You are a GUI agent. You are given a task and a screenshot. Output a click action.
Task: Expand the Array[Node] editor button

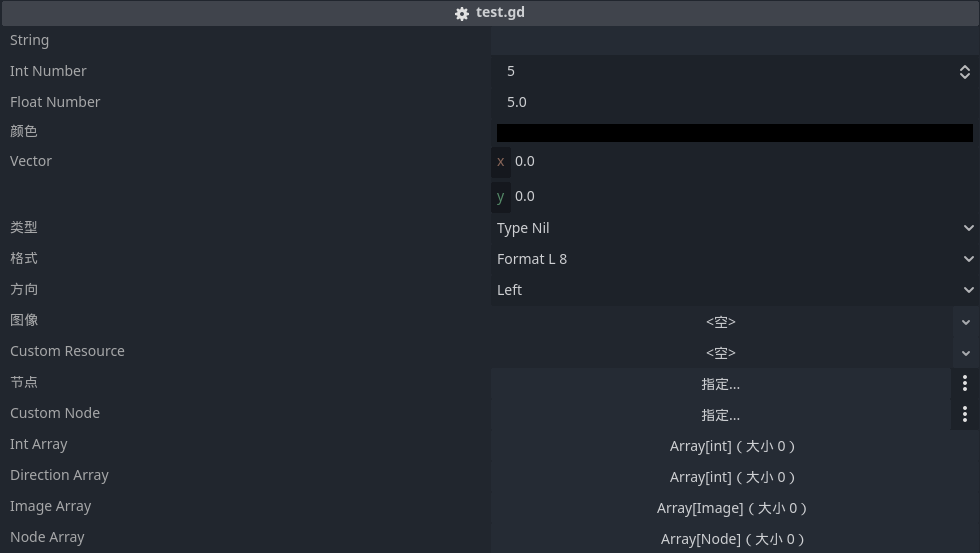pos(734,539)
